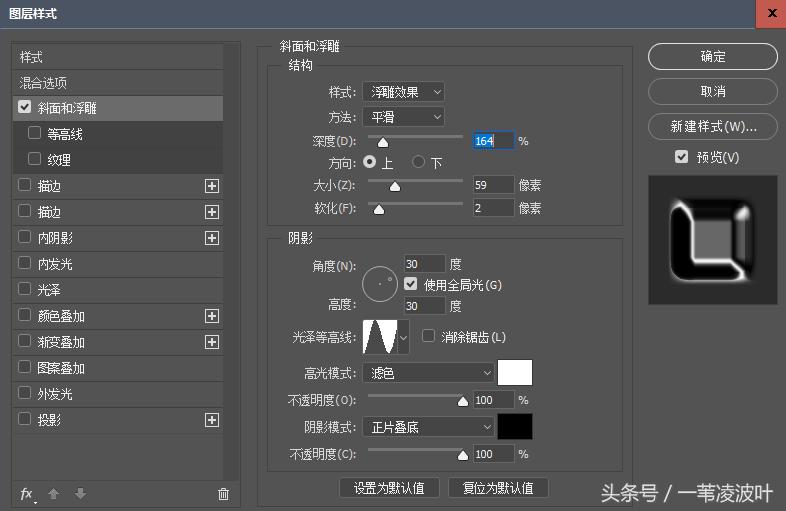Click the style preview thumbnail
The image size is (786, 511).
[x=712, y=240]
